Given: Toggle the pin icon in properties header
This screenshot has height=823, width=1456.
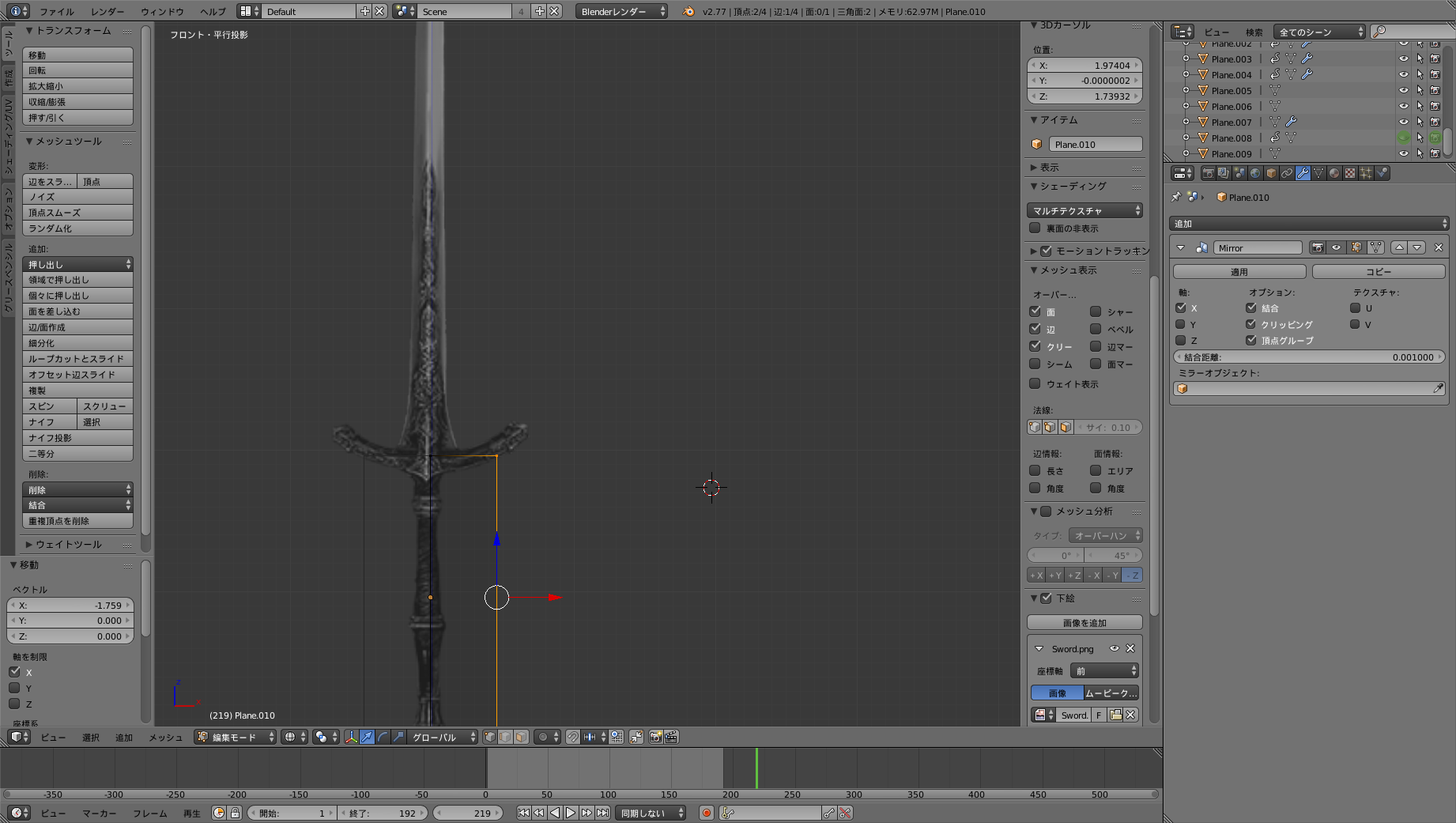Looking at the screenshot, I should point(1176,197).
